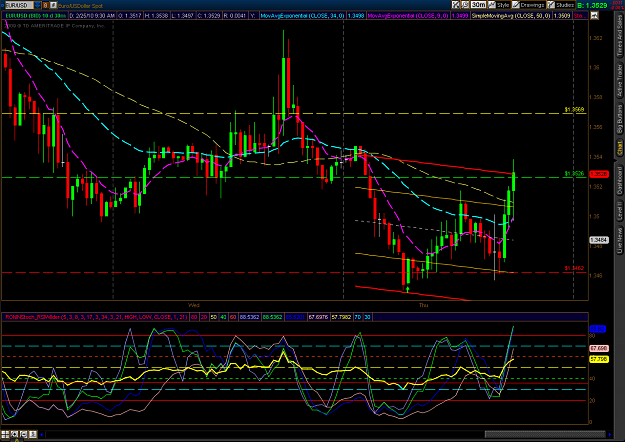
Task: Click the orange icon beside the symbol dropdown
Action: pyautogui.click(x=45, y=5)
